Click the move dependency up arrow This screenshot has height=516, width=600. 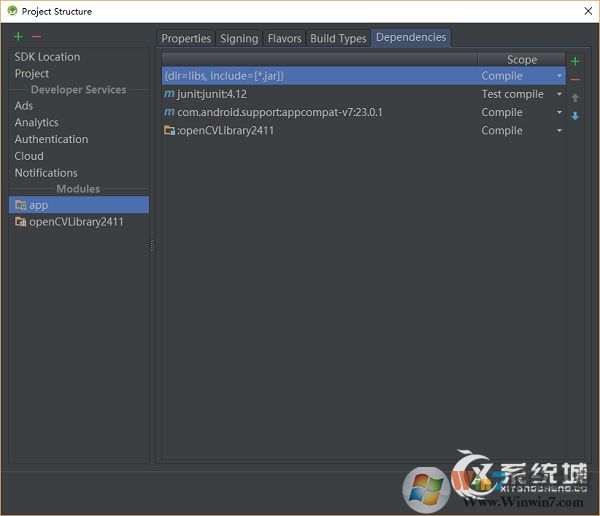(x=575, y=98)
